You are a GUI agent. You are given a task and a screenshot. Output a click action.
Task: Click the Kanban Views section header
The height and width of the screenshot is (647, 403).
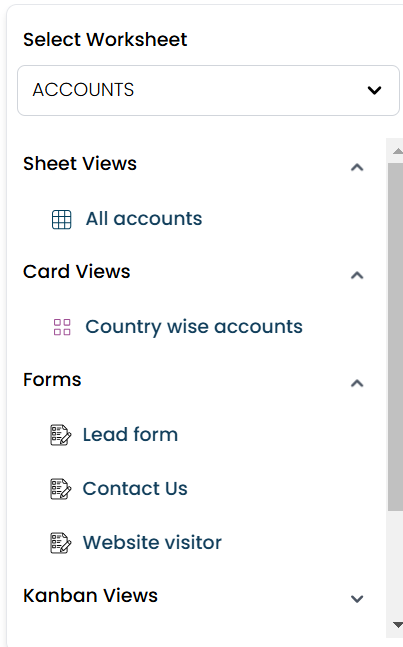tap(90, 595)
